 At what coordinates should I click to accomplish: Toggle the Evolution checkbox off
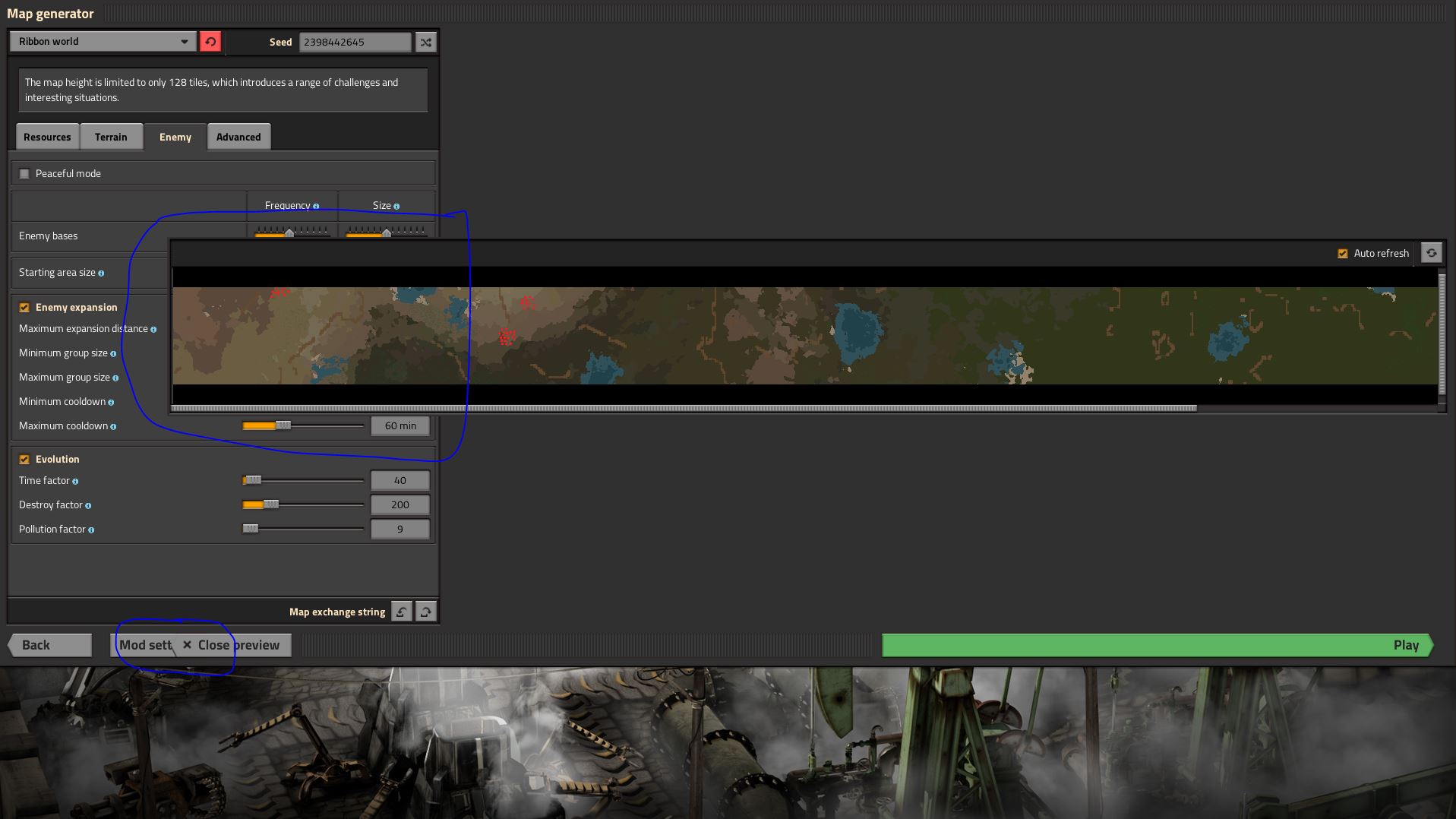[24, 460]
